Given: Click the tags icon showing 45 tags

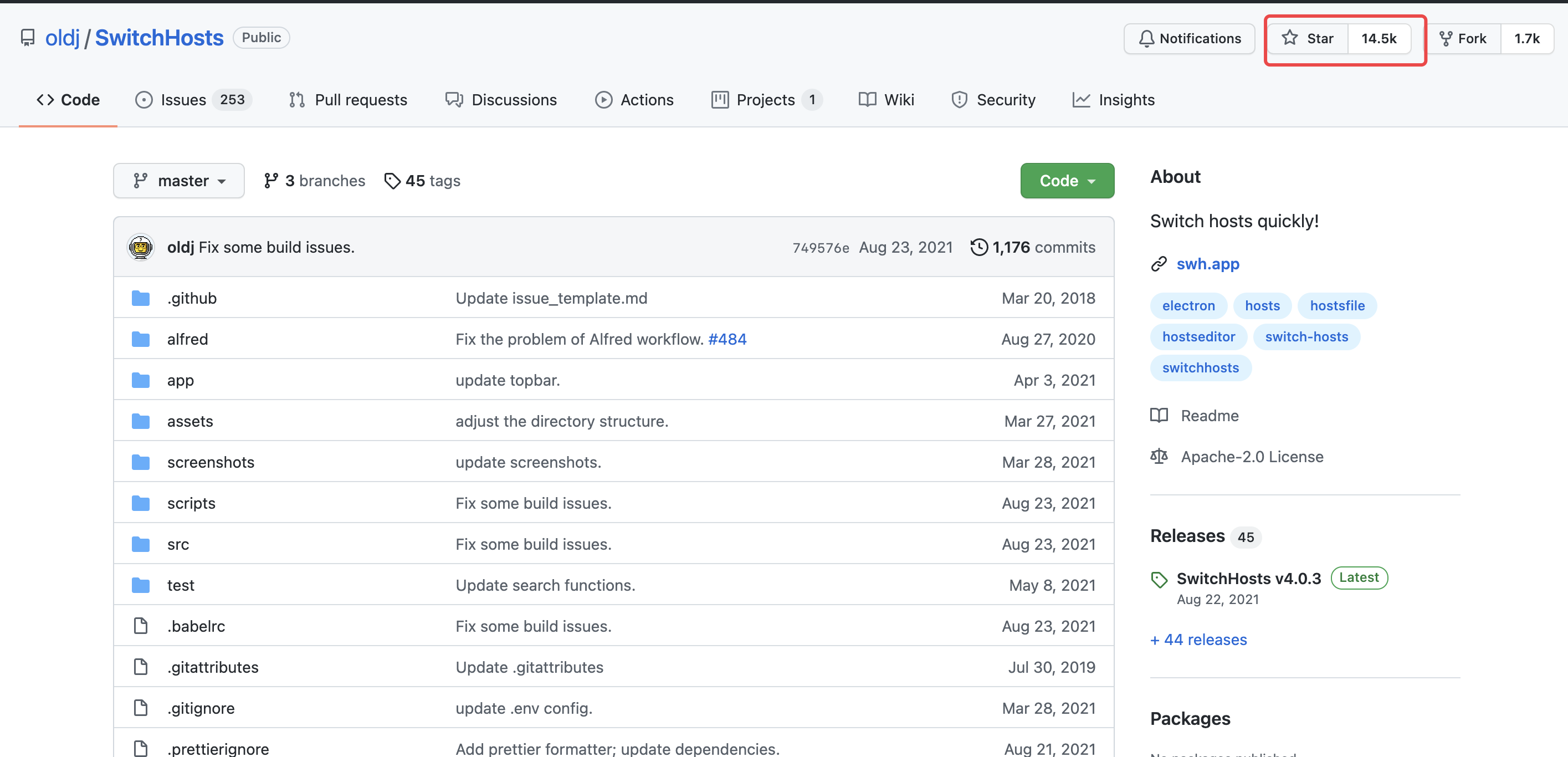Looking at the screenshot, I should click(393, 181).
